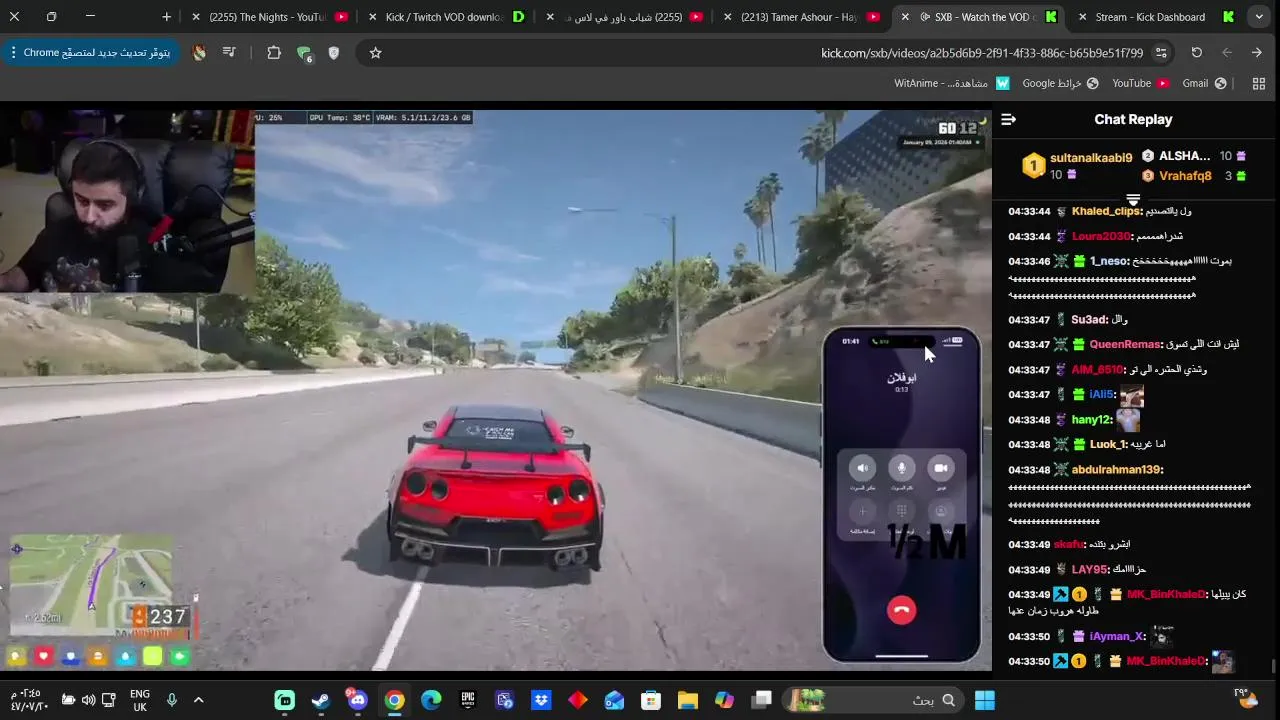This screenshot has width=1280, height=720.
Task: Open the Chrome tab search dropdown
Action: [1259, 17]
